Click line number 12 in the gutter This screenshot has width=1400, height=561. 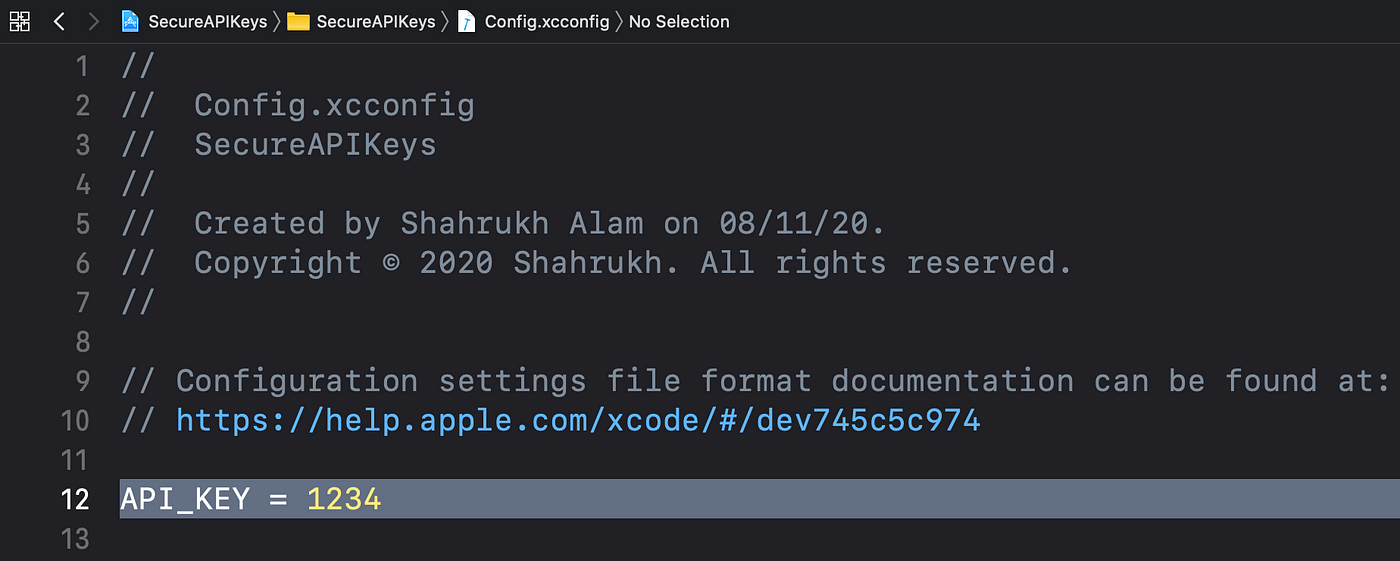pos(75,499)
